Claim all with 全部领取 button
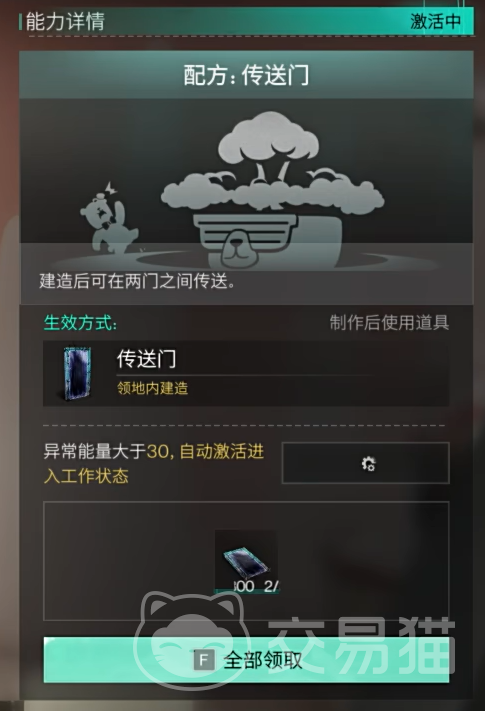The width and height of the screenshot is (485, 711). (x=246, y=660)
